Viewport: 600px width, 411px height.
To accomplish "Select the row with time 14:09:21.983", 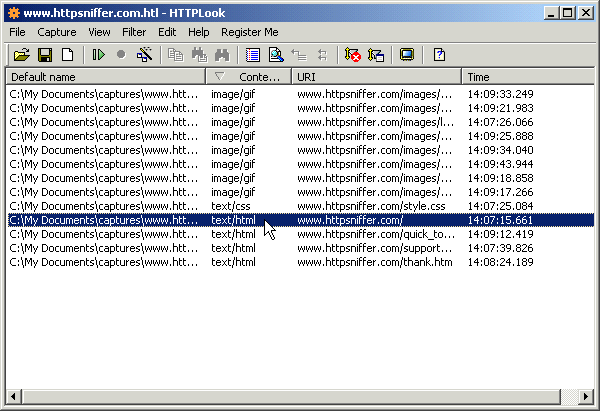I will tap(301, 108).
